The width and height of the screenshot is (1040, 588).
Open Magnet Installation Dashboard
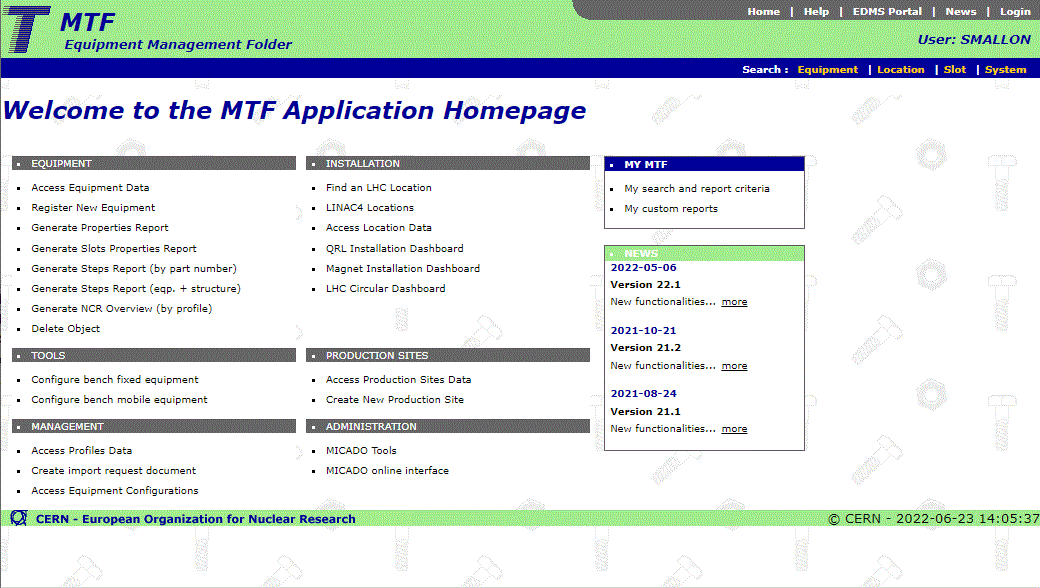click(403, 268)
